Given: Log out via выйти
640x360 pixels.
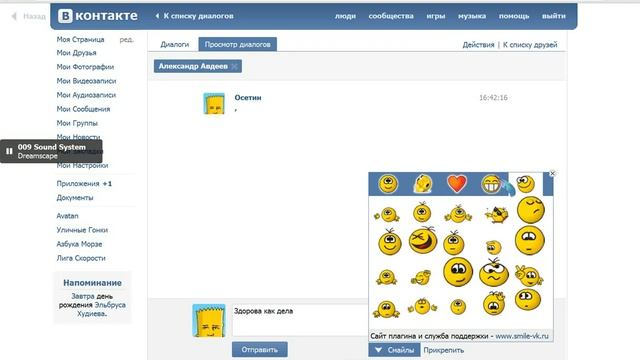Looking at the screenshot, I should pyautogui.click(x=554, y=16).
